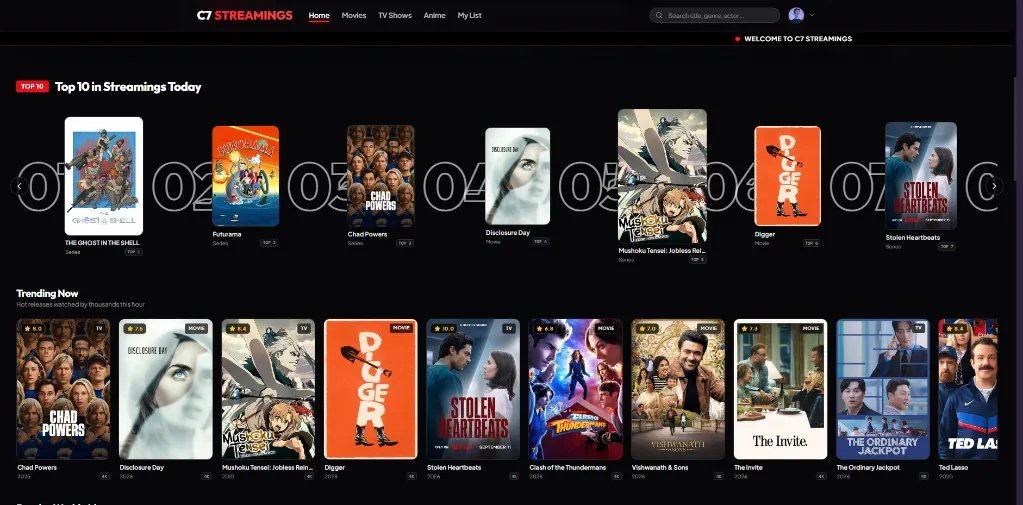Click Vishwanath & Sons title text
Image resolution: width=1023 pixels, height=505 pixels.
[660, 467]
